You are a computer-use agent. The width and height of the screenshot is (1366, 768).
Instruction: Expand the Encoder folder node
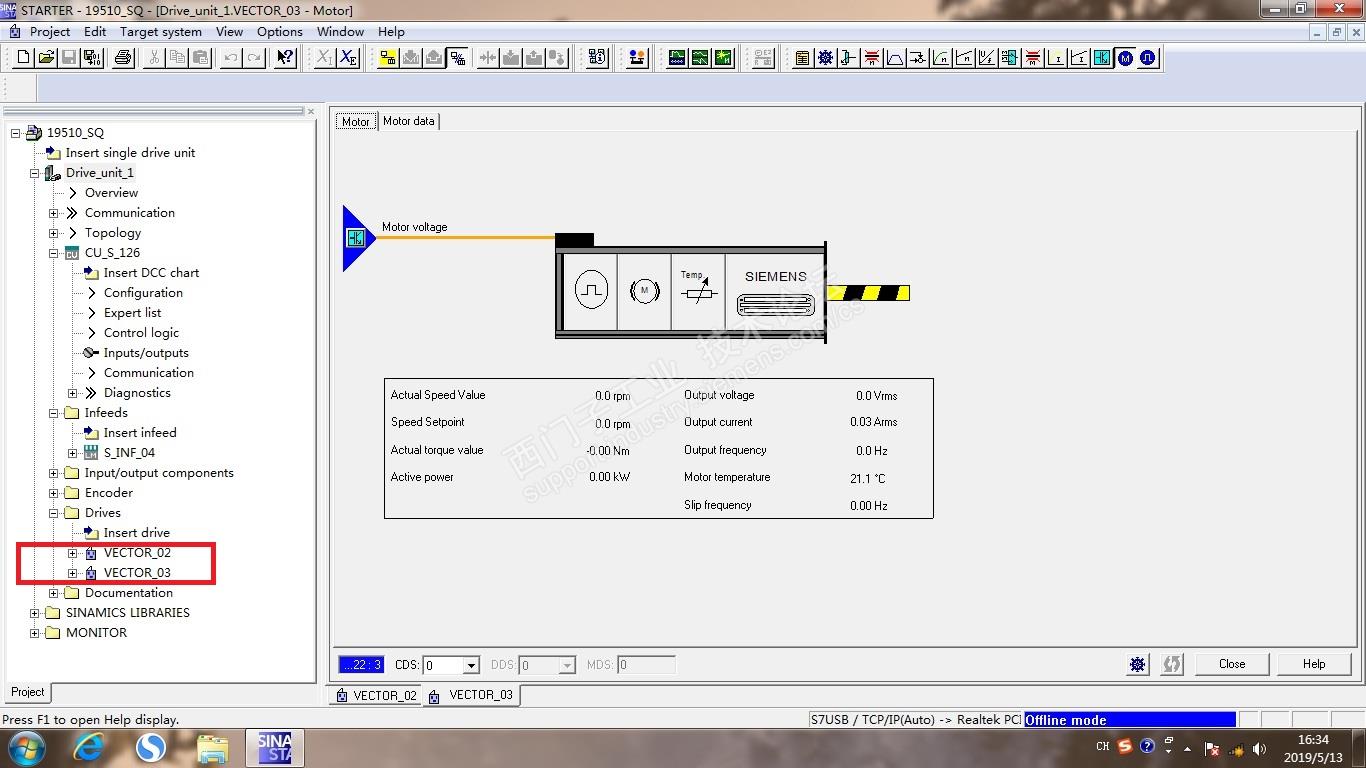coord(54,493)
